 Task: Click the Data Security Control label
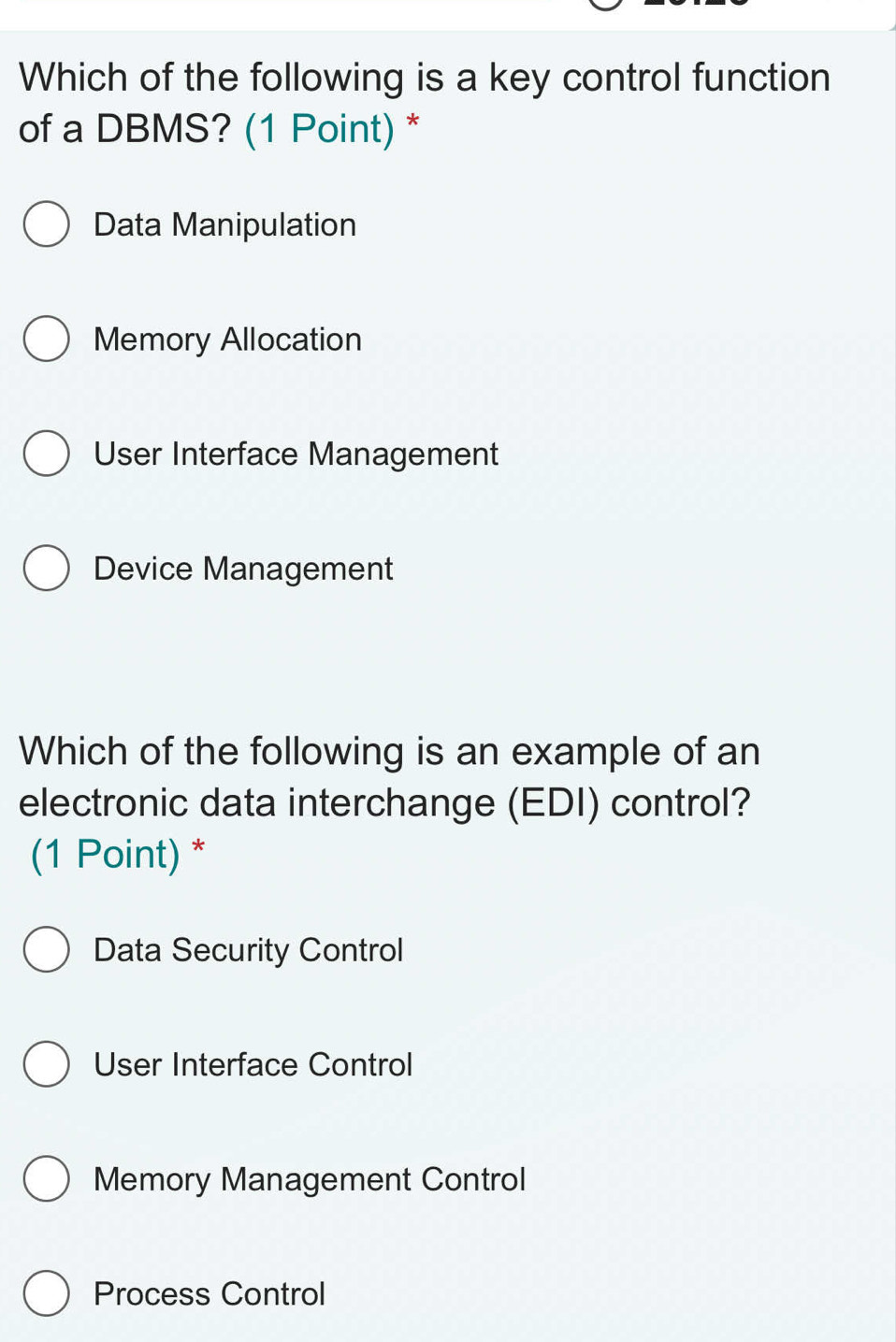click(x=248, y=950)
